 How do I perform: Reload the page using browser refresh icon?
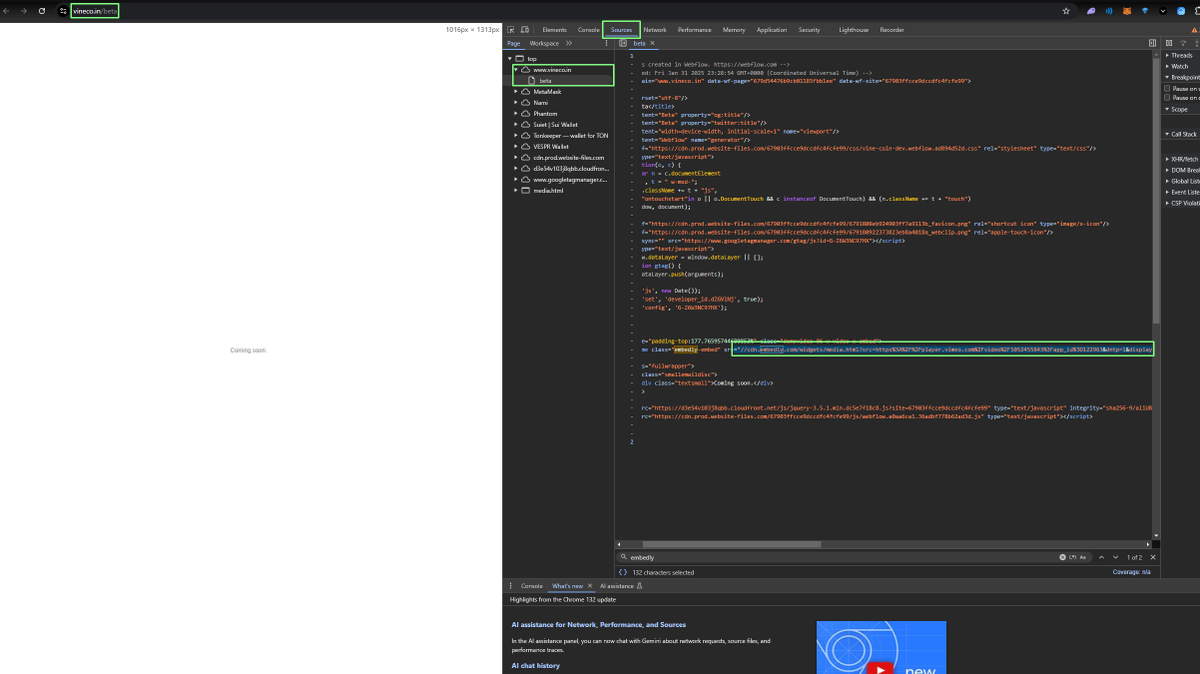(41, 11)
